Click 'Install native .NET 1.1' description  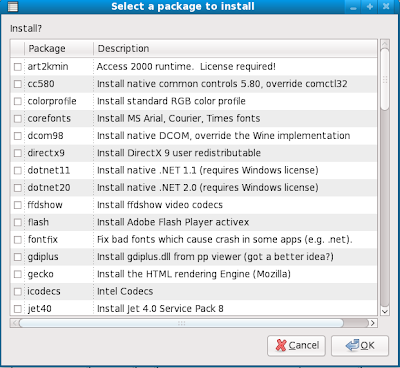tap(208, 171)
